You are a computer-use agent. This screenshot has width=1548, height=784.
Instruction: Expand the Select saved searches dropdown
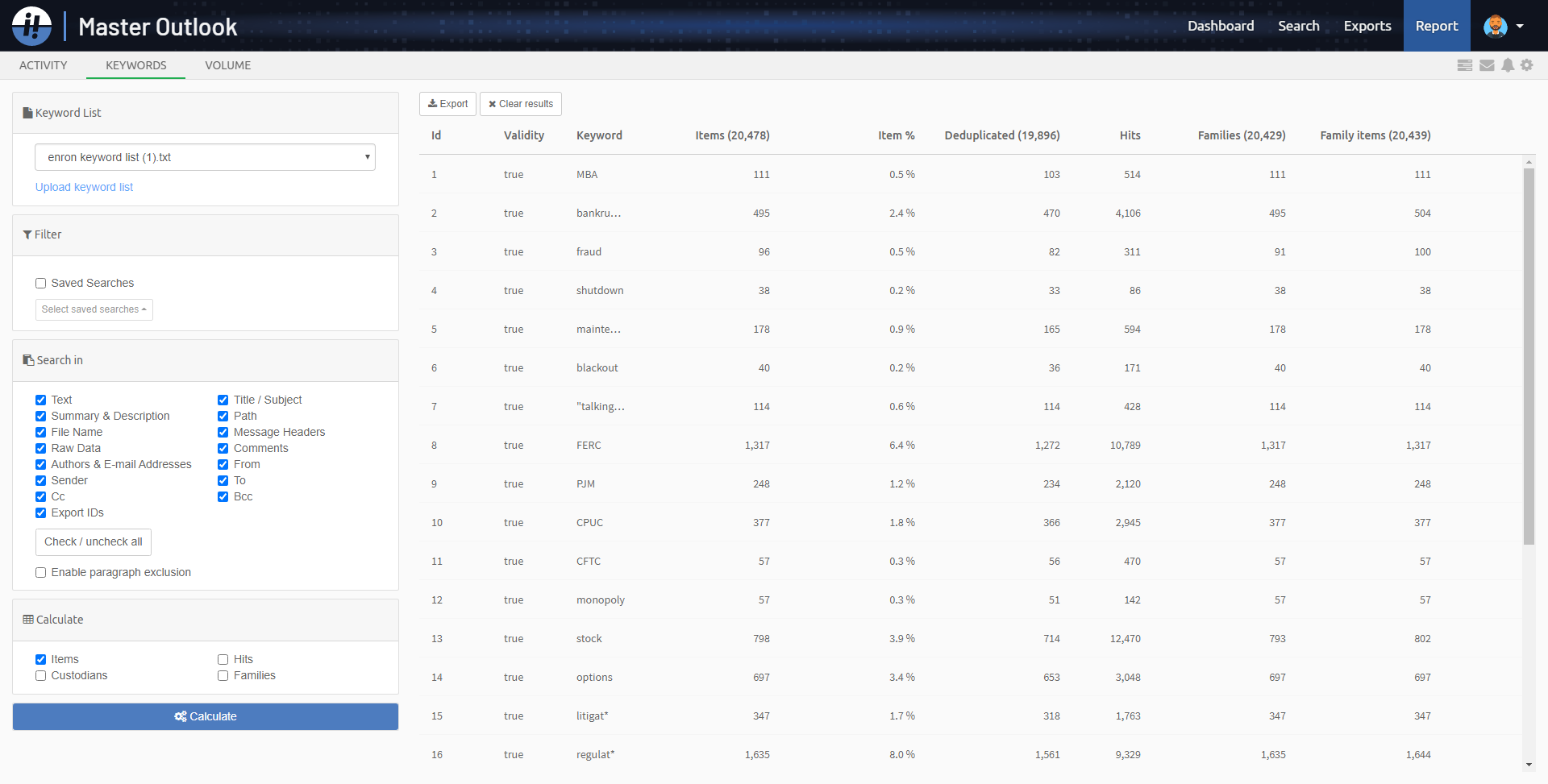[94, 309]
